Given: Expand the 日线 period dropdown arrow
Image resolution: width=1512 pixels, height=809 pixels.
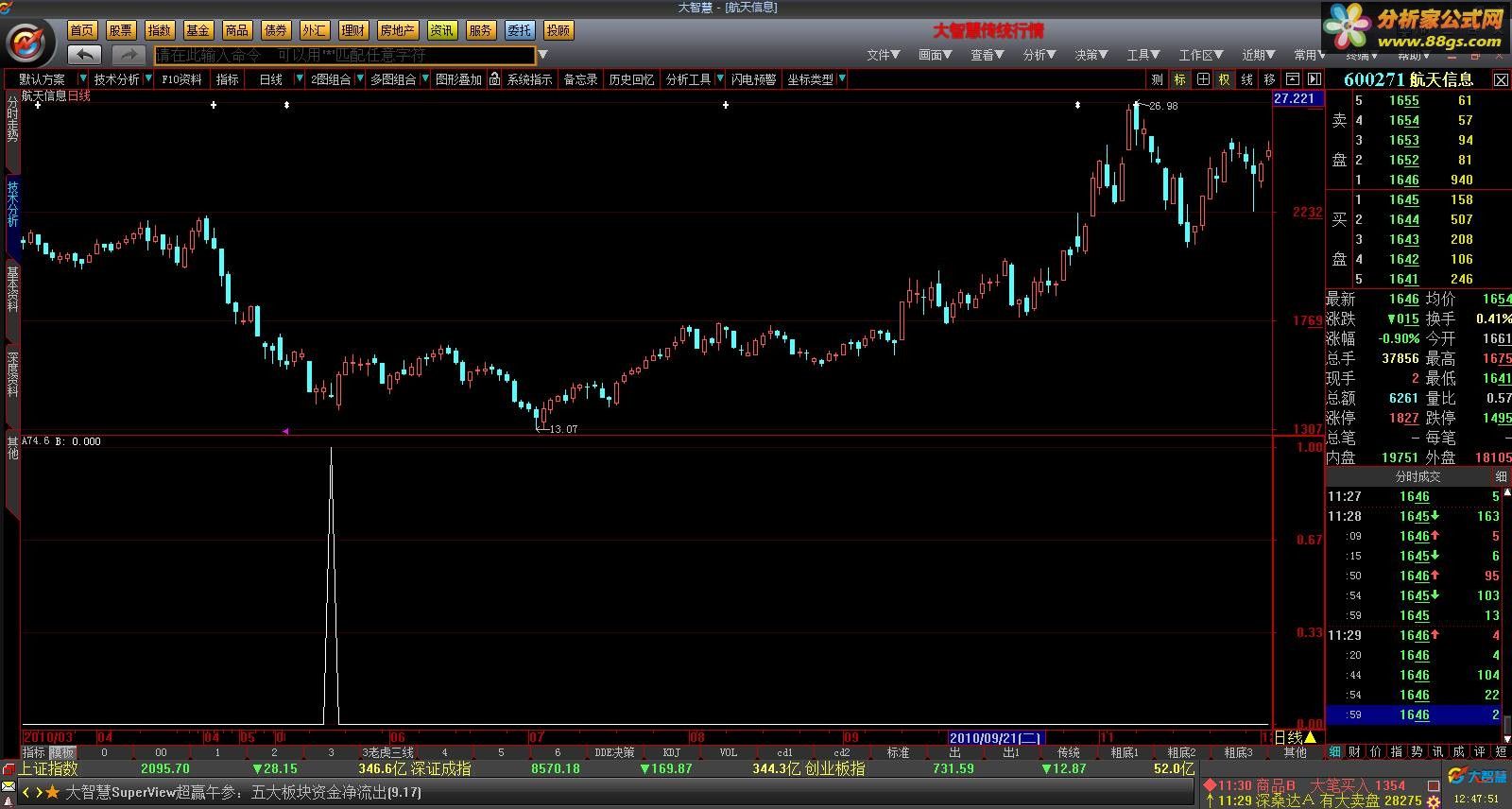Looking at the screenshot, I should click(x=300, y=79).
